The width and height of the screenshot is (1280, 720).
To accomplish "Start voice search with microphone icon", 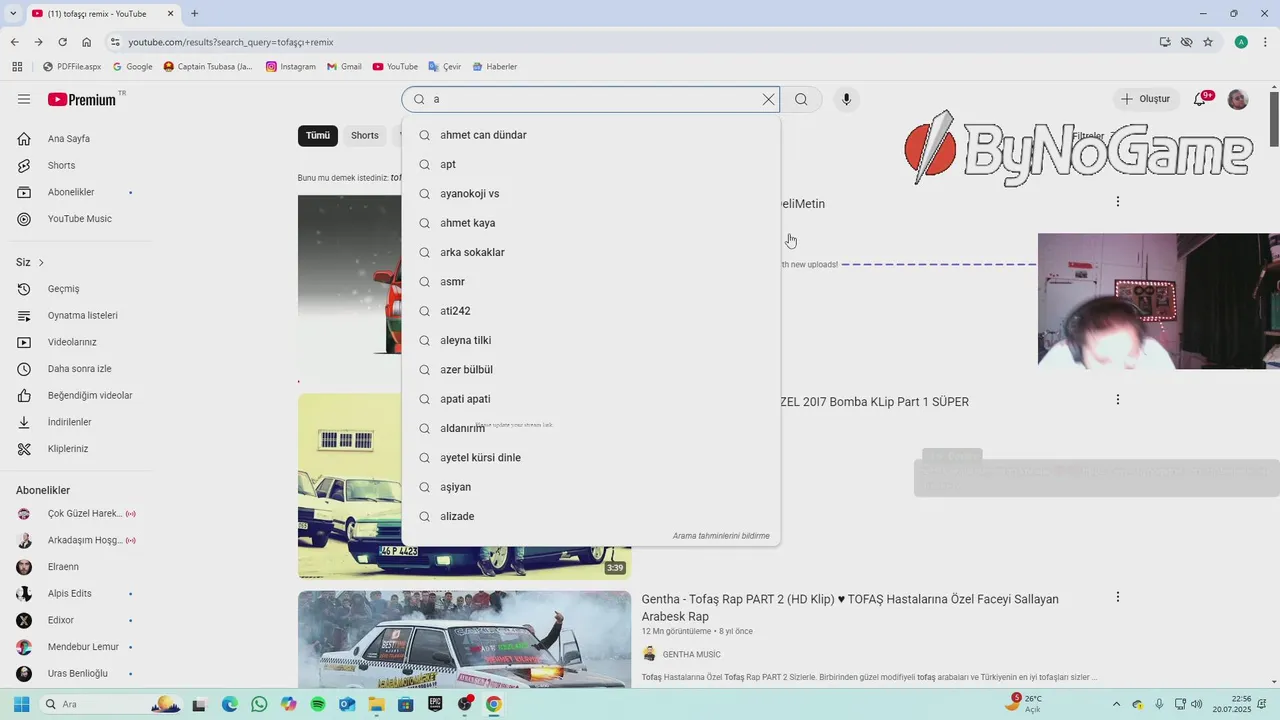I will [846, 99].
